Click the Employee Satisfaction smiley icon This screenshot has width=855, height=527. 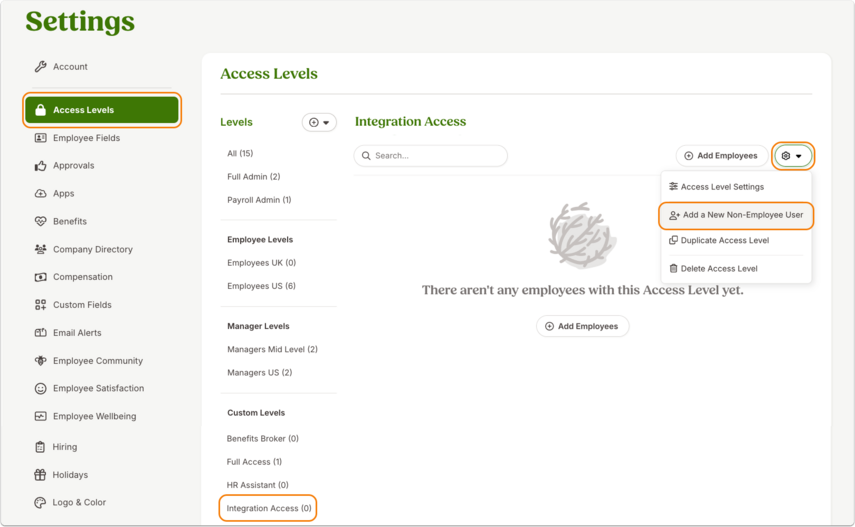click(40, 388)
